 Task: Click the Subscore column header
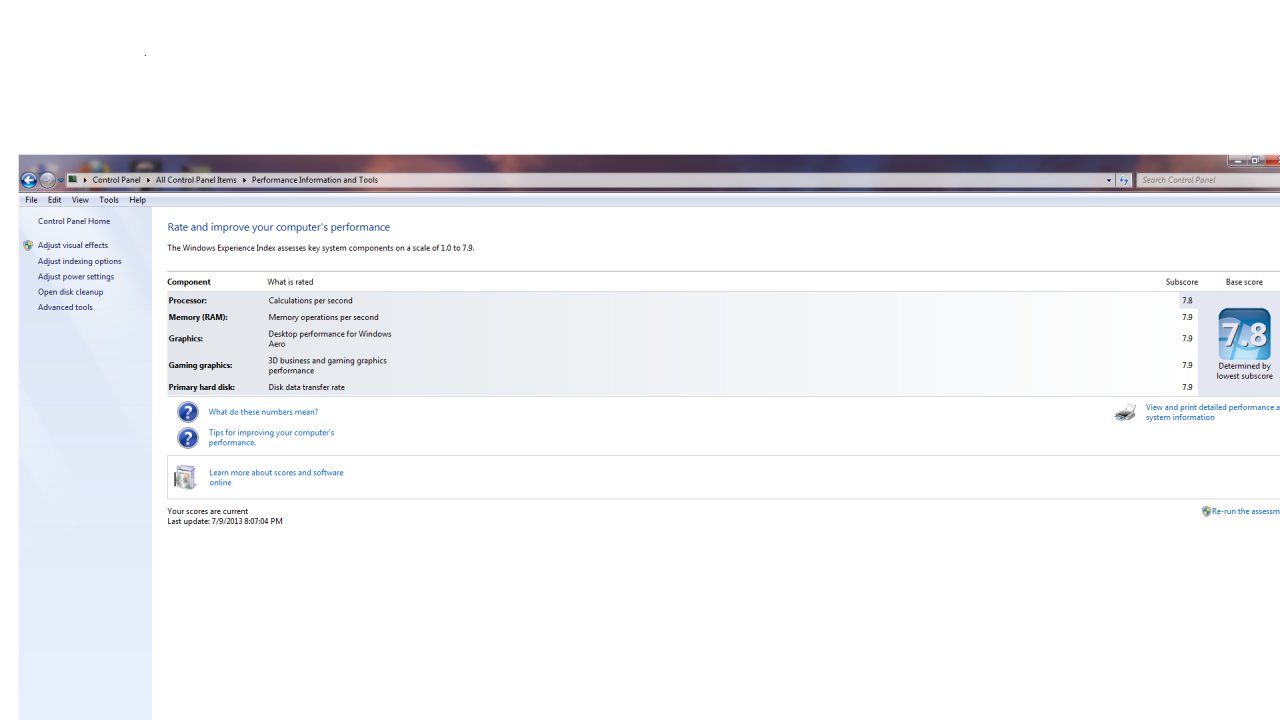click(1181, 282)
